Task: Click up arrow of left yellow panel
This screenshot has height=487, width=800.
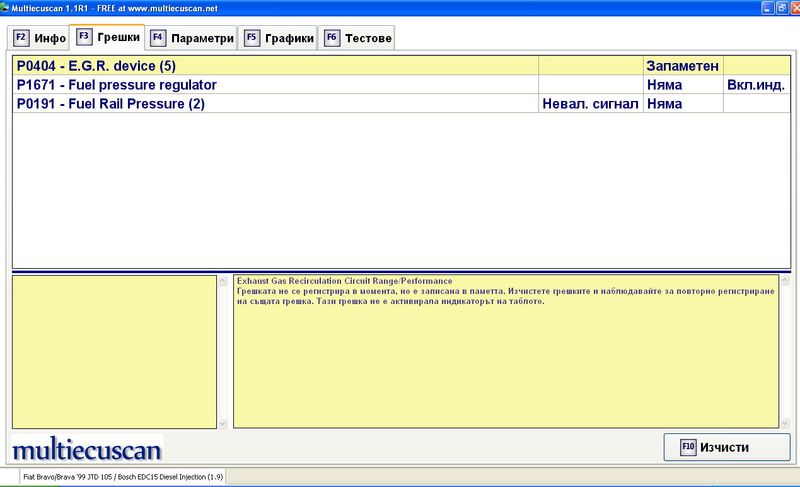Action: pos(222,282)
